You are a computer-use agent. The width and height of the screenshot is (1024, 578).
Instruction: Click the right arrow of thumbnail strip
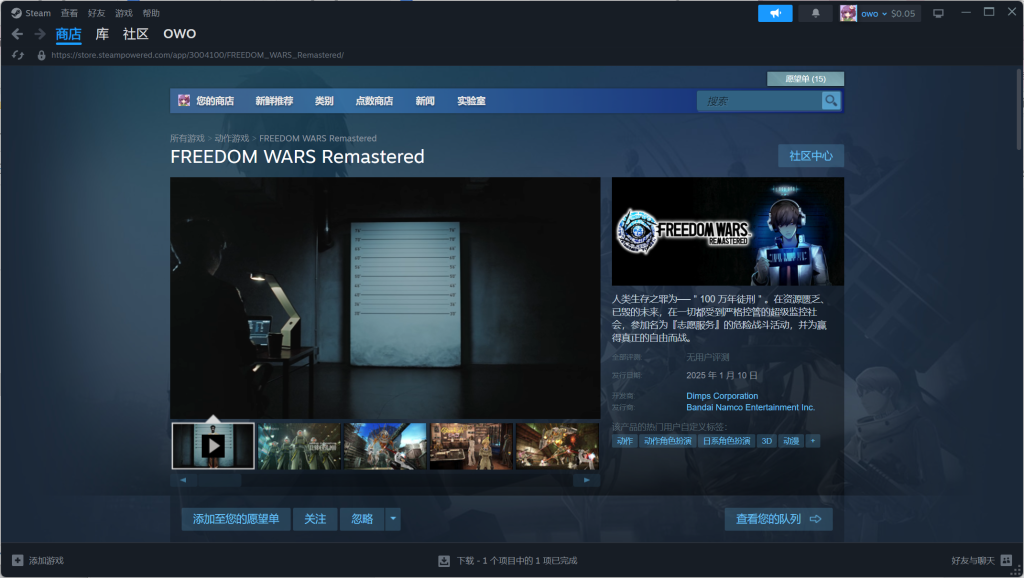(586, 480)
